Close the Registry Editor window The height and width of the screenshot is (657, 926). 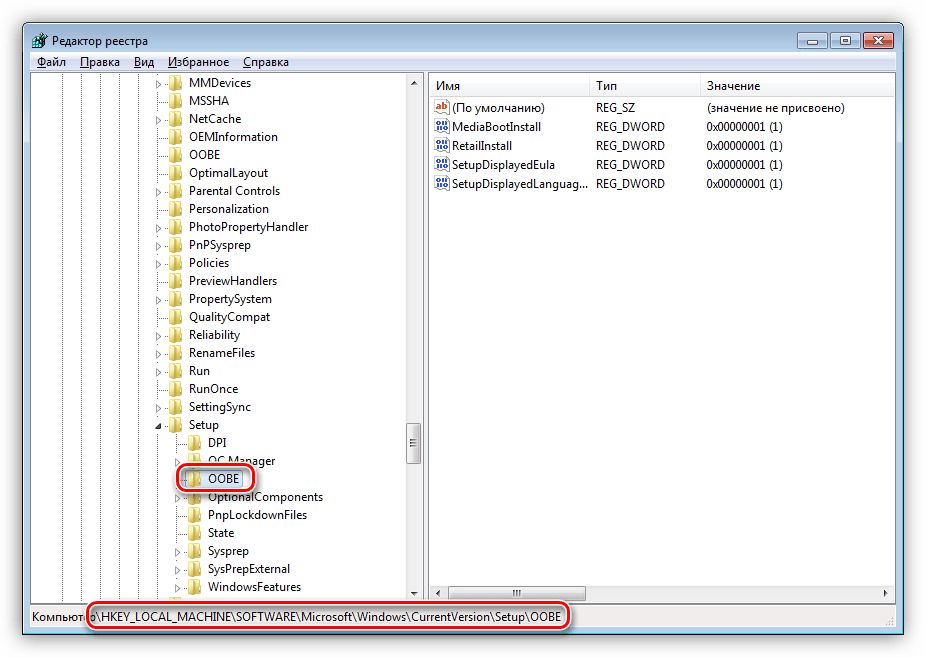coord(878,41)
